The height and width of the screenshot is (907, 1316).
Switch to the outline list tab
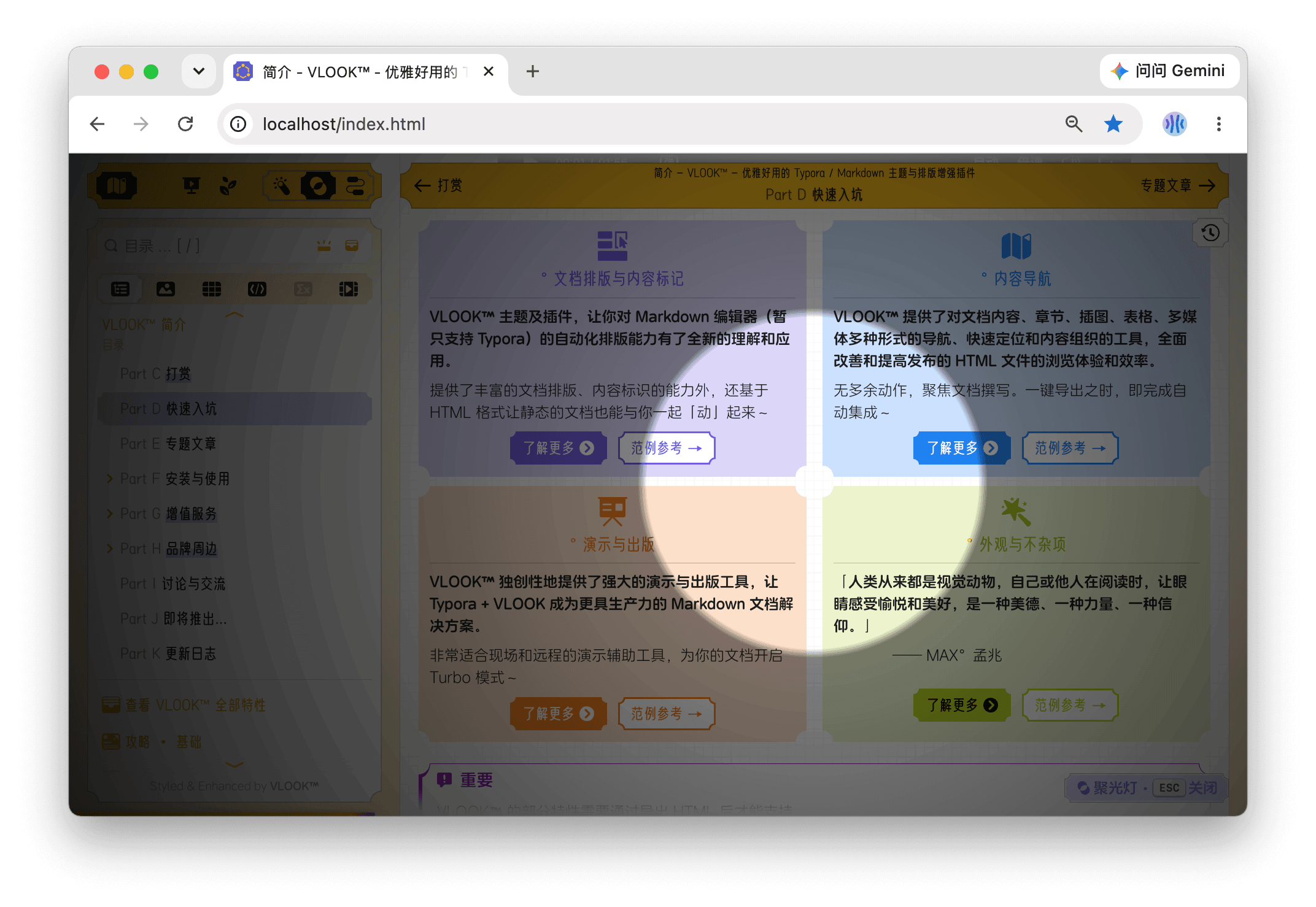(120, 289)
